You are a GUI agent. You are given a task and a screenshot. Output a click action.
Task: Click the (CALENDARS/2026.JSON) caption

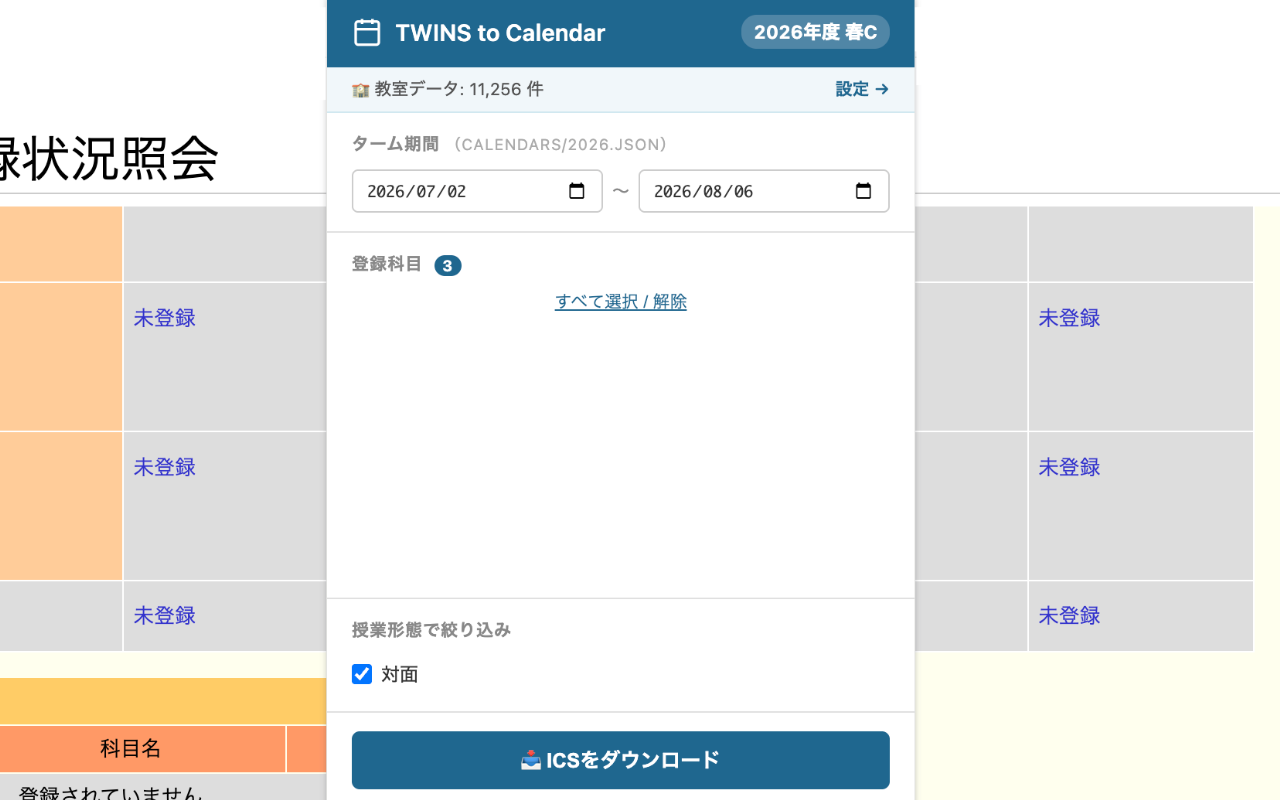[x=560, y=145]
